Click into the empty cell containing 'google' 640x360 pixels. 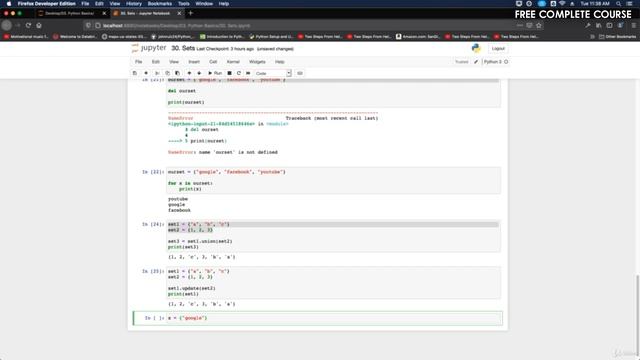pos(334,318)
